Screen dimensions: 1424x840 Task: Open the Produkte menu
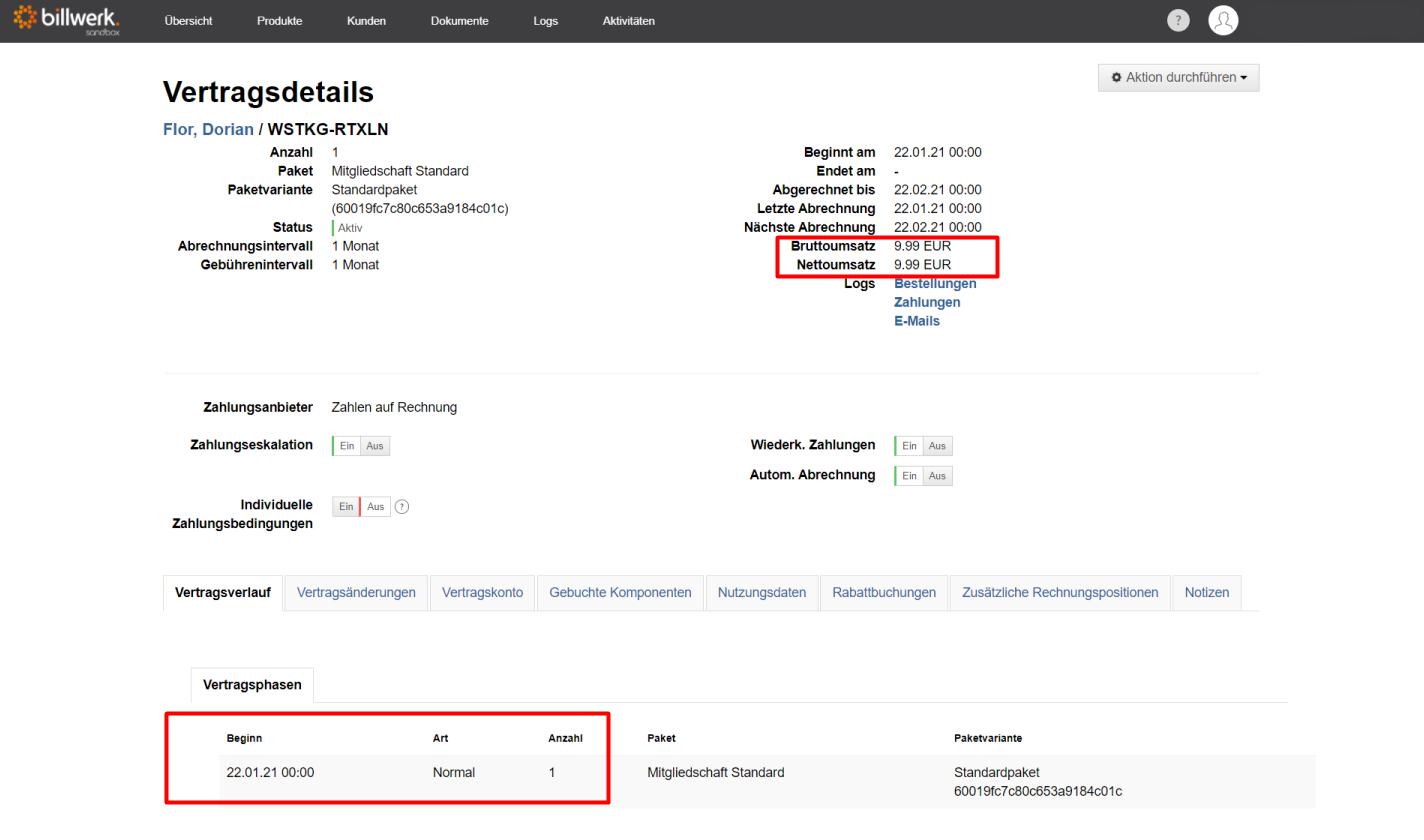click(279, 21)
